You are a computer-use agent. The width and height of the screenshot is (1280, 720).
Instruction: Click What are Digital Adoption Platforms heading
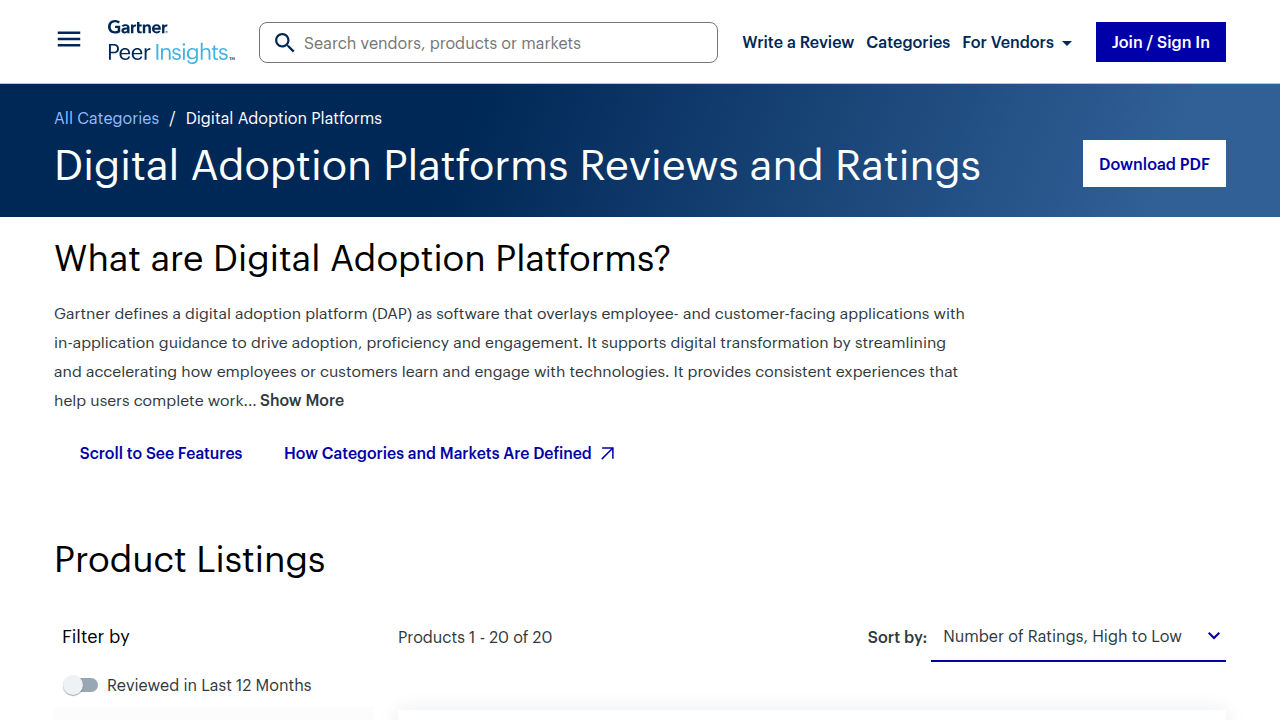click(x=362, y=259)
